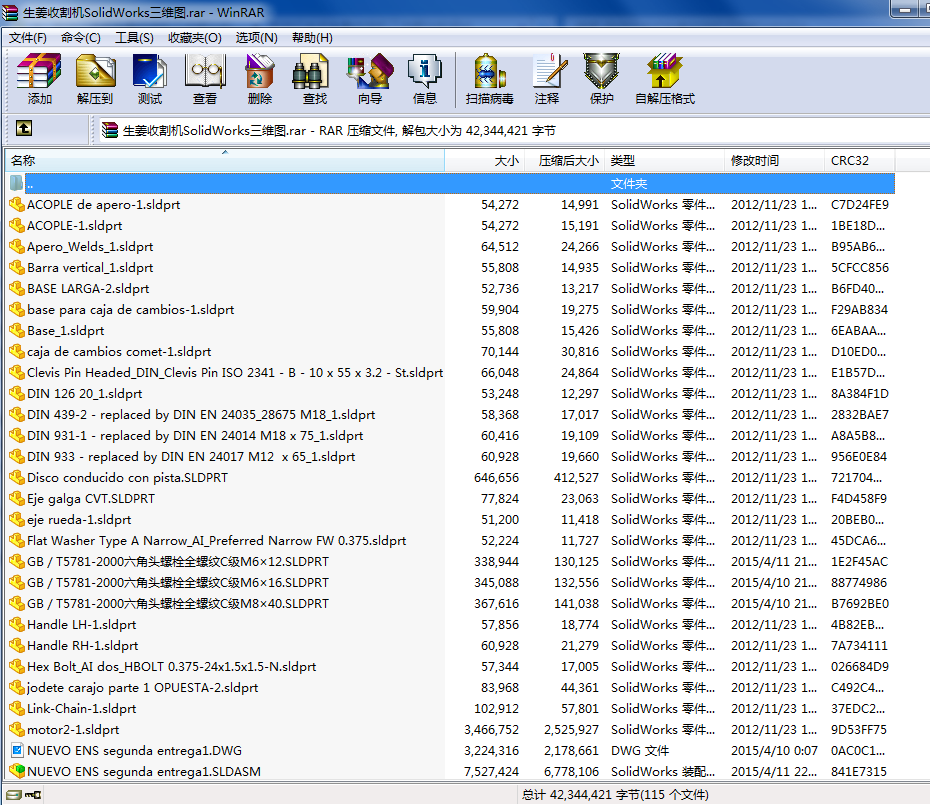Screen dimensions: 930x805
Task: Click the parent folder '..' icon
Action: (17, 183)
